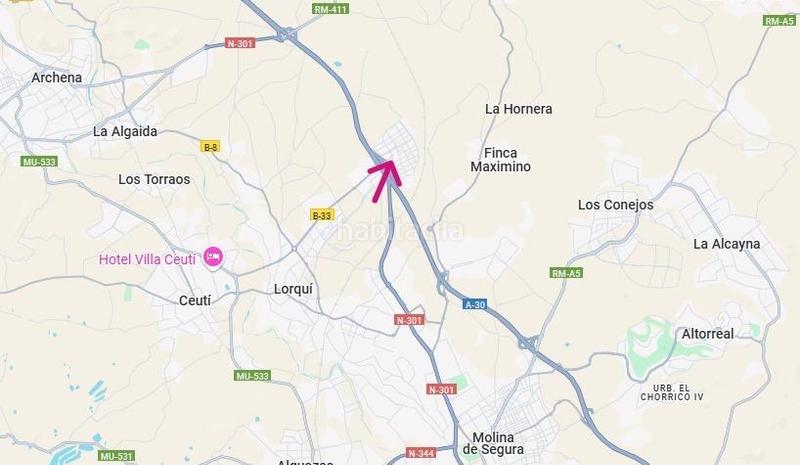Click the green RM-A5 shield near Los Conejos
800x465 pixels.
click(567, 273)
